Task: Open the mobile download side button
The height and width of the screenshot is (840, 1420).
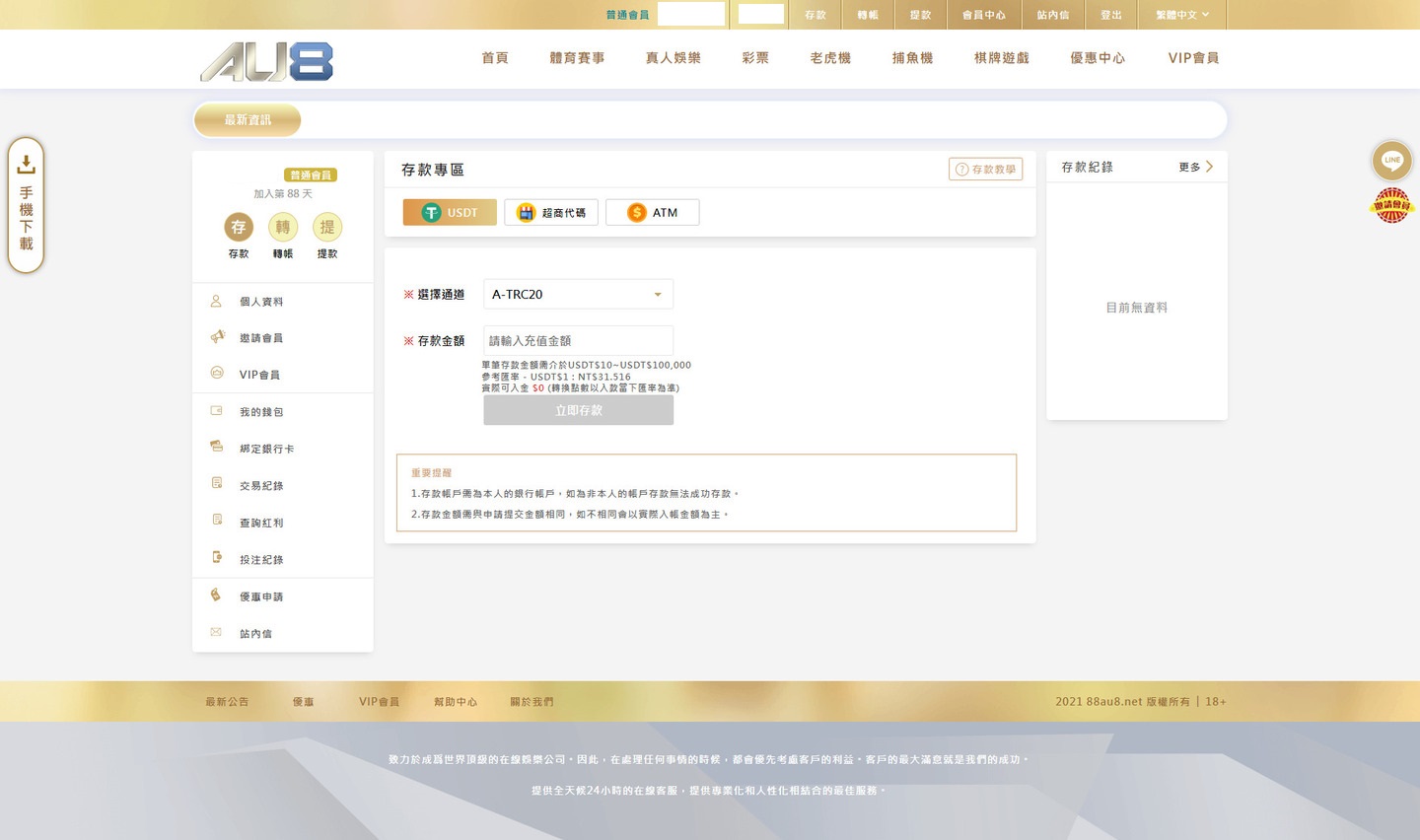Action: coord(26,205)
